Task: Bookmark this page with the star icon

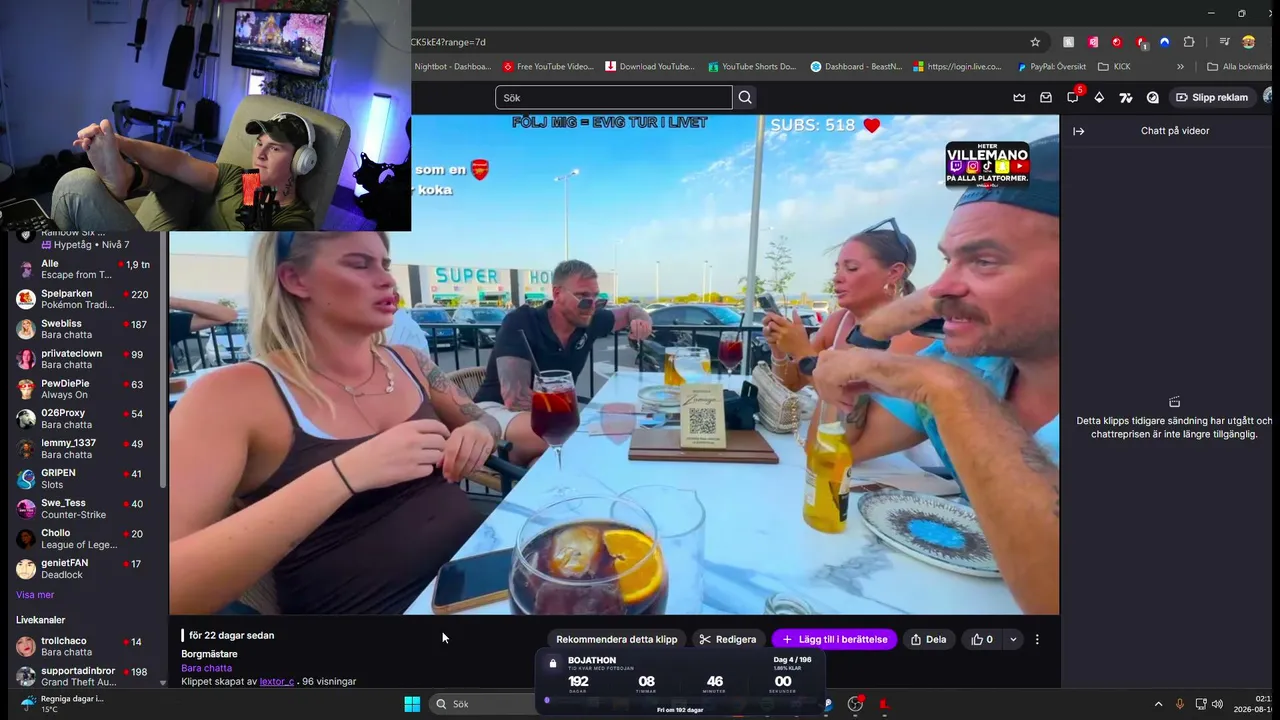Action: pyautogui.click(x=1035, y=42)
